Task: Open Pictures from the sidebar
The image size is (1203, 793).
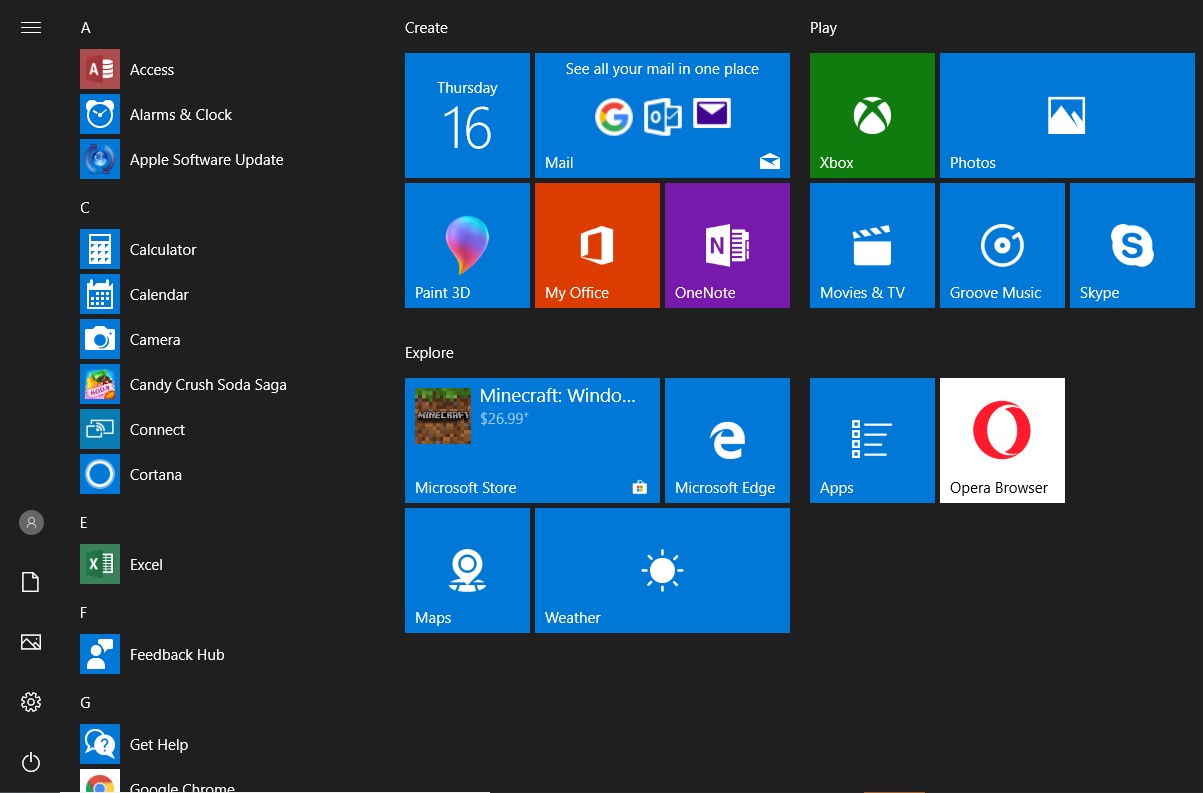Action: click(30, 642)
